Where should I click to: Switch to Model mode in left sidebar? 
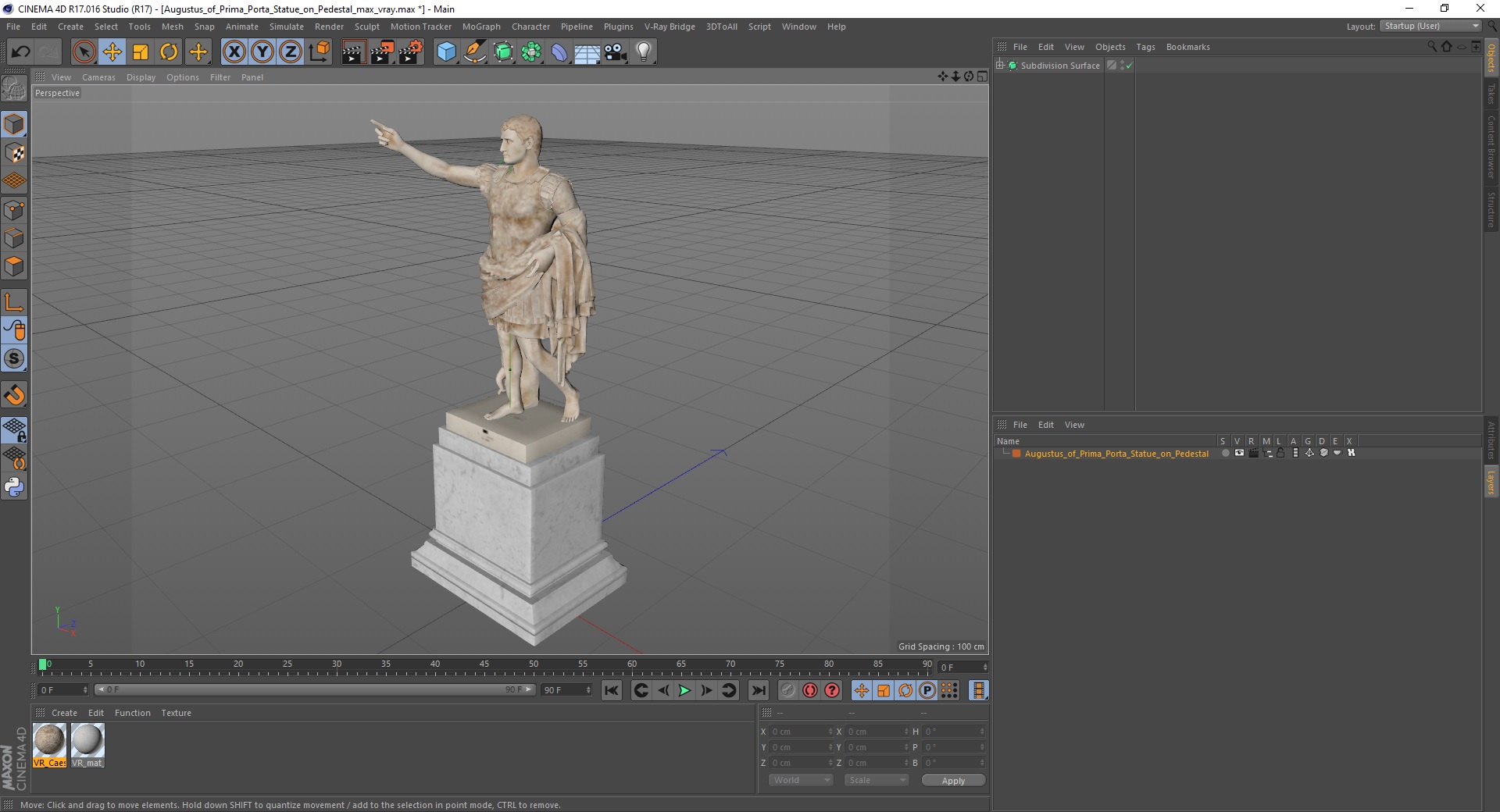click(14, 124)
